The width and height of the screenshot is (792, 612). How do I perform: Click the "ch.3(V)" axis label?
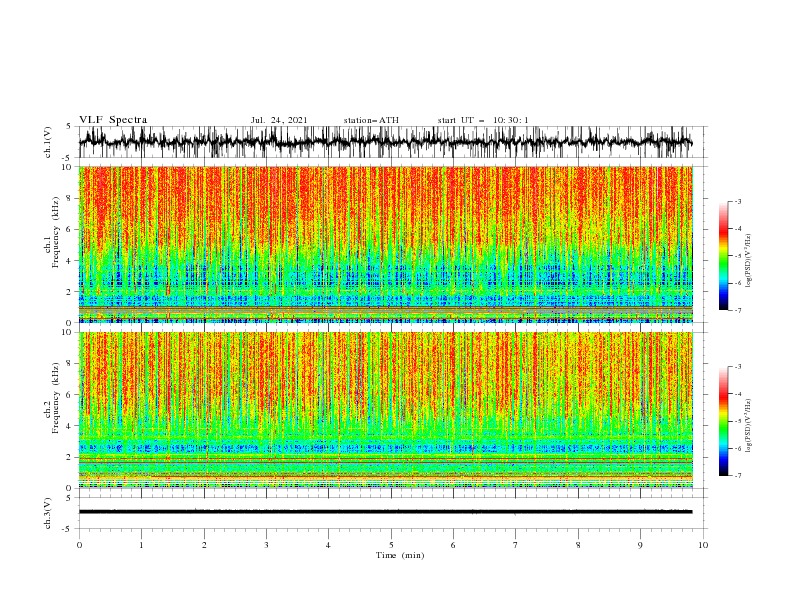(48, 513)
